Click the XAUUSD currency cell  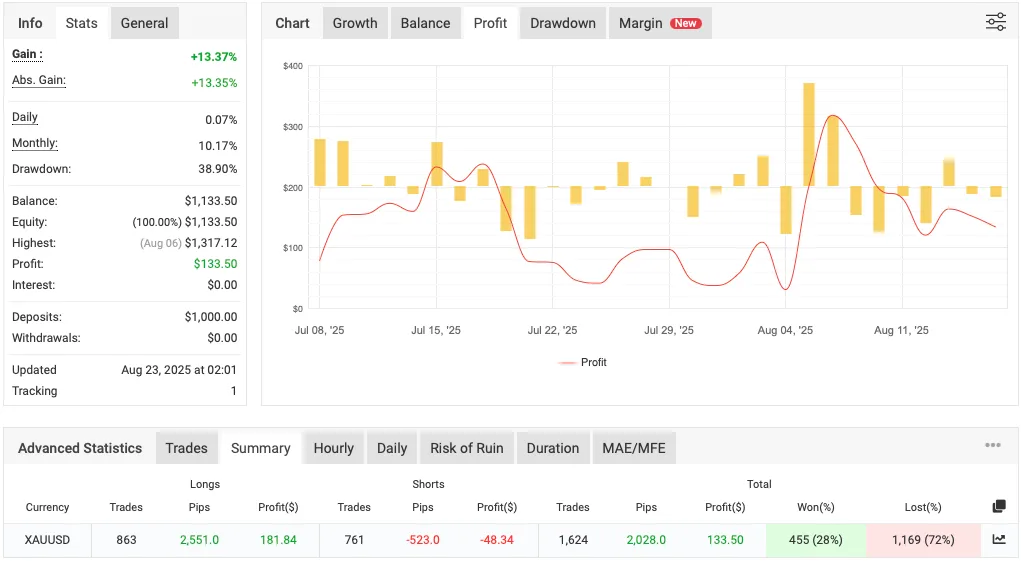(47, 540)
